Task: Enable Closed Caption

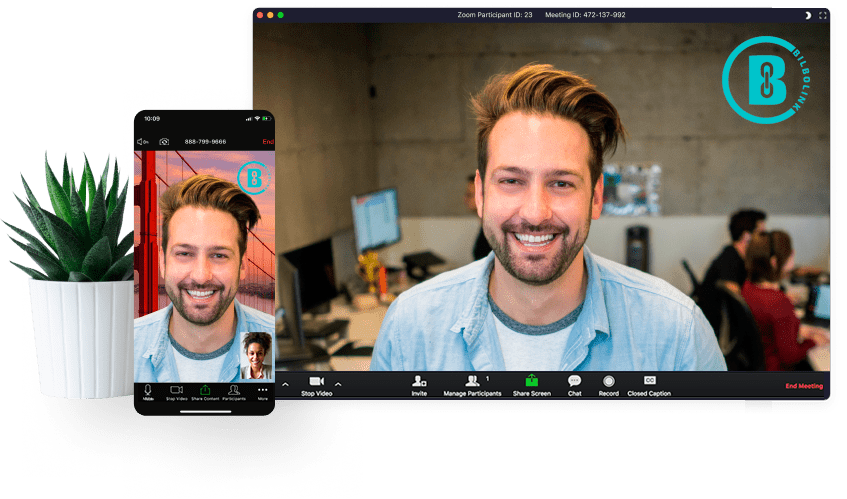Action: click(x=649, y=382)
